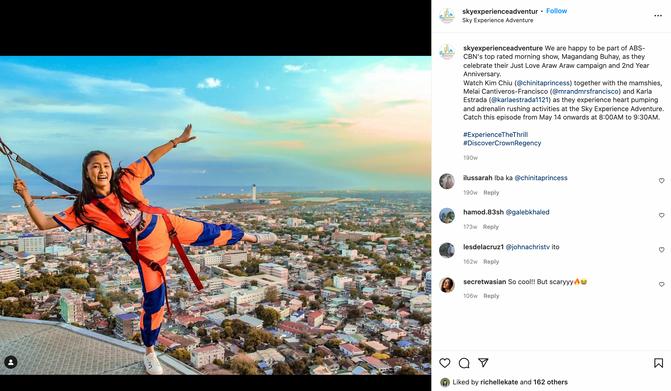671x391 pixels.
Task: Open hamod.83sh's profile avatar
Action: (x=447, y=215)
